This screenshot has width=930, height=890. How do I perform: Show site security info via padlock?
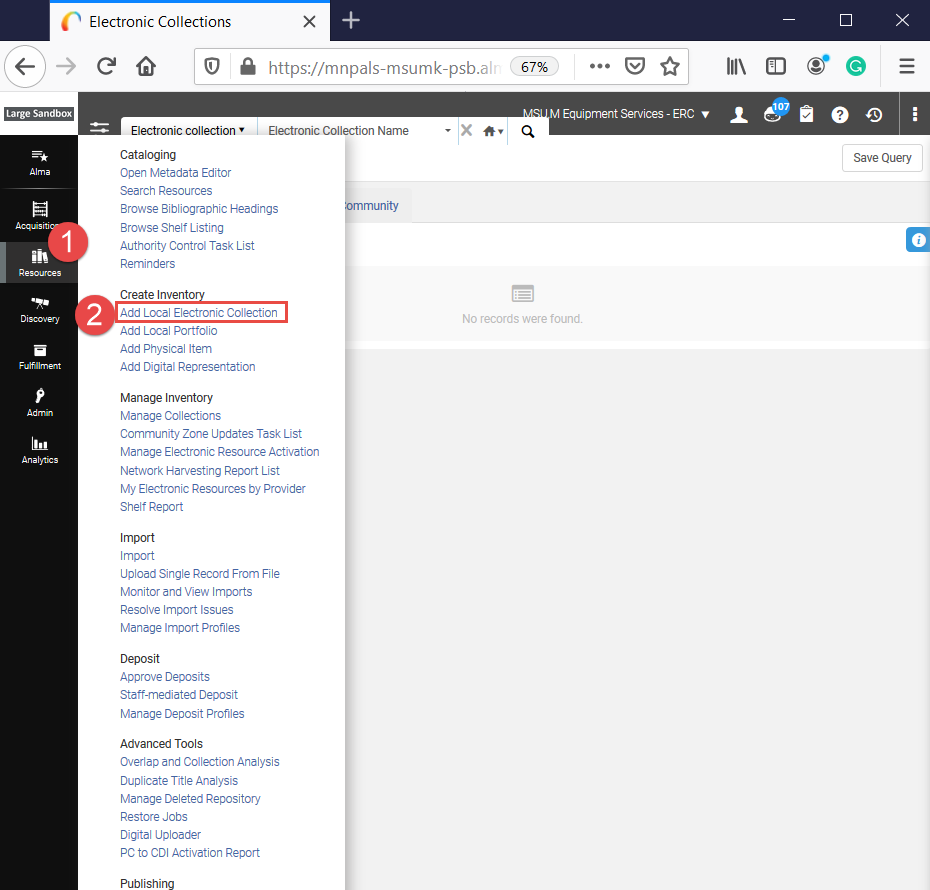pyautogui.click(x=248, y=66)
